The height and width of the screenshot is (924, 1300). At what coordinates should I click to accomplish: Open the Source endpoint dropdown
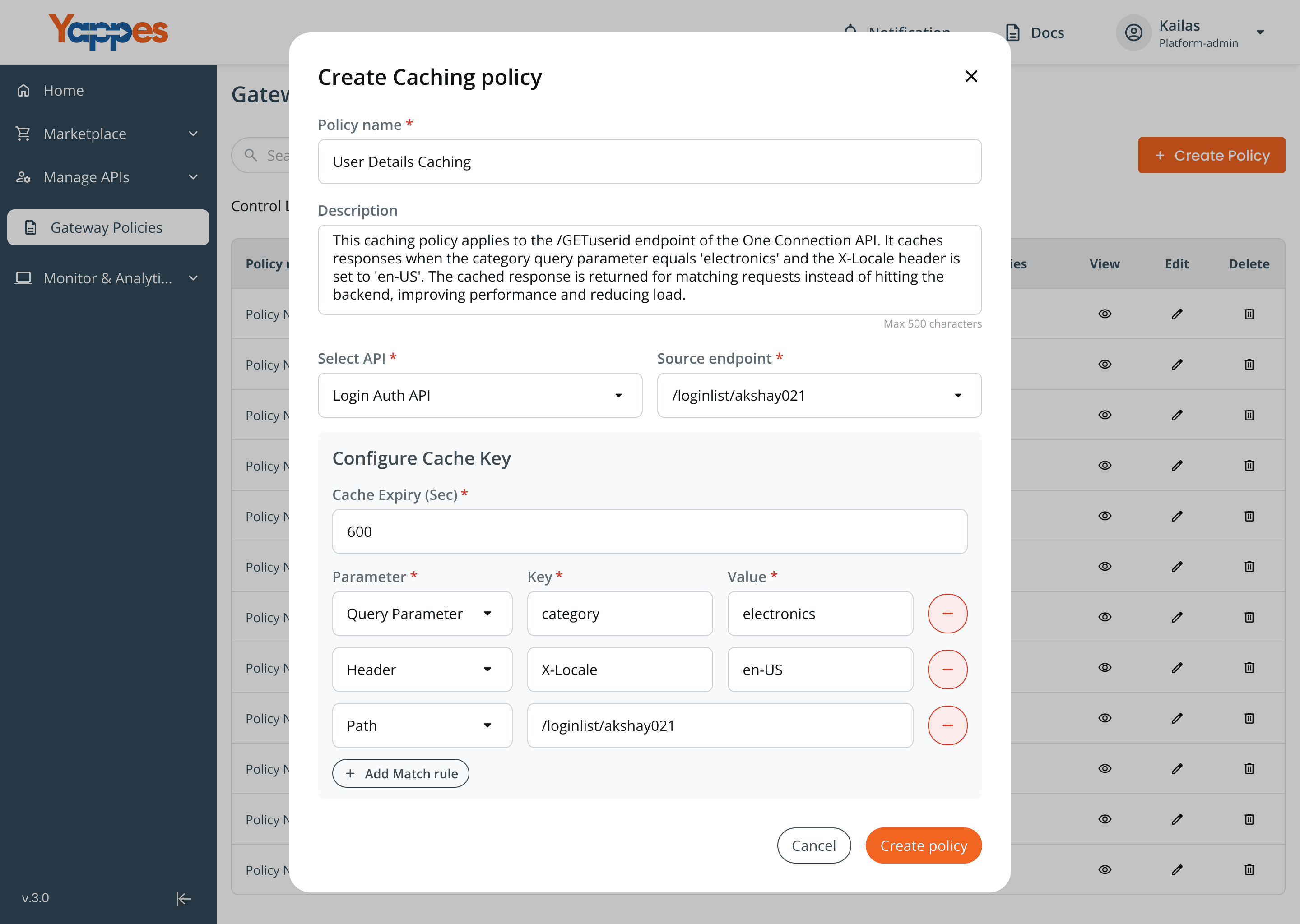tap(819, 395)
